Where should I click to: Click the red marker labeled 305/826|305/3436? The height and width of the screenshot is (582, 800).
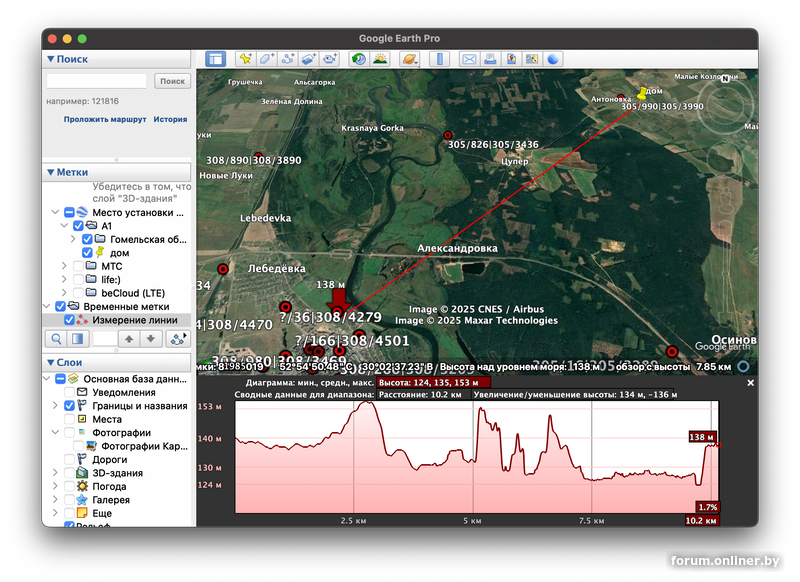click(447, 135)
